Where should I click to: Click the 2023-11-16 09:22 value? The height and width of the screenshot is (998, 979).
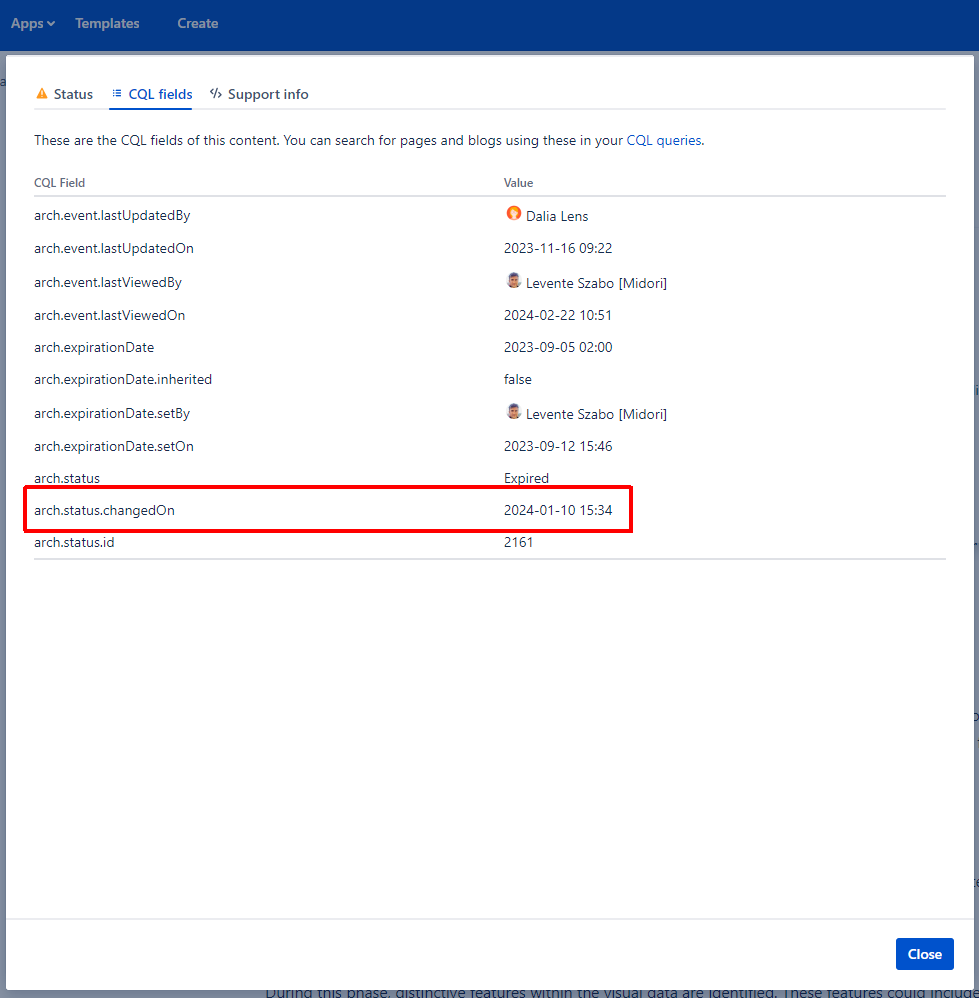pos(558,248)
